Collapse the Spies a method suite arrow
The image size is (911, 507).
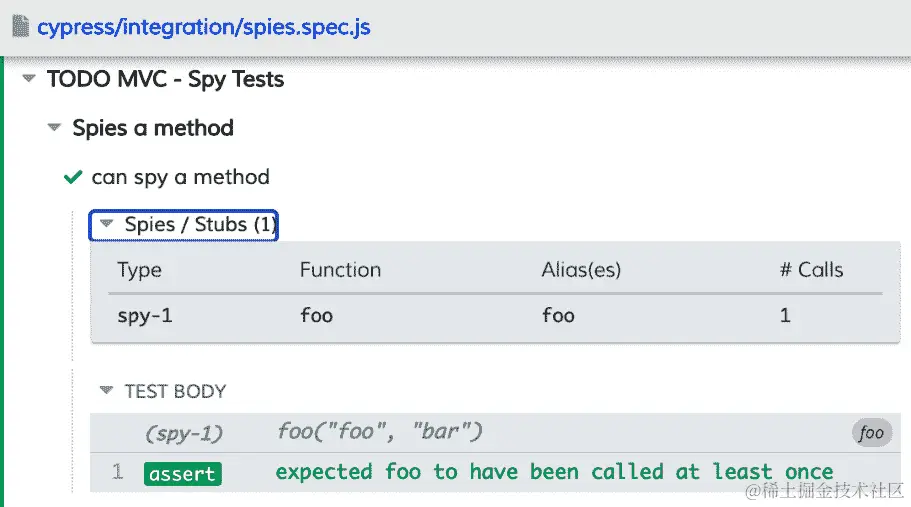click(54, 128)
